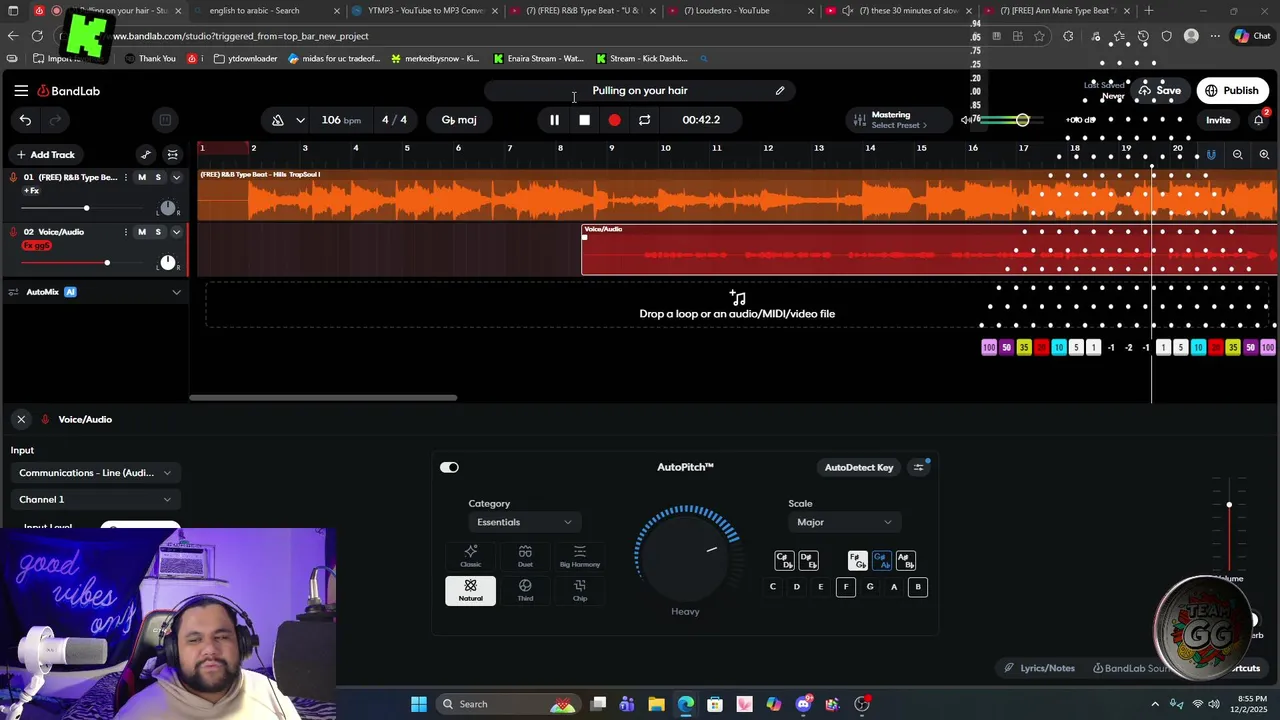Expand track 02 Voice/Audio chevron

176,232
